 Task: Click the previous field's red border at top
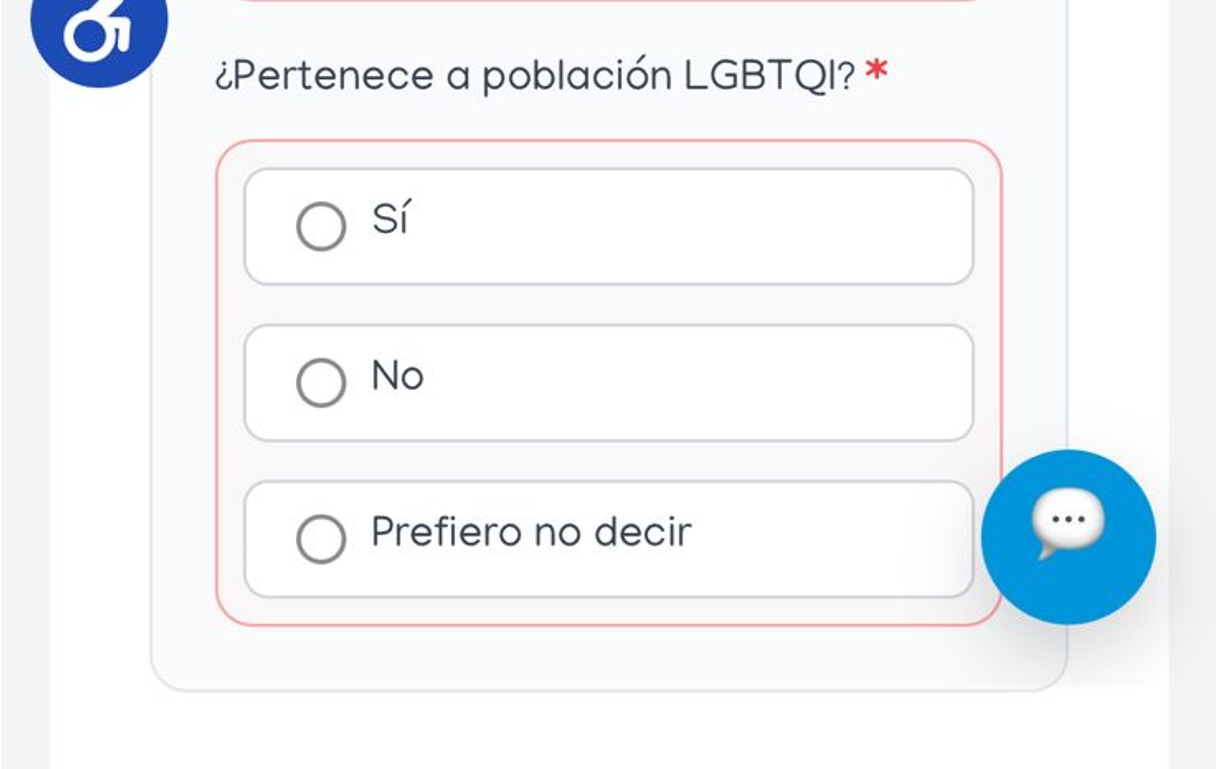(x=600, y=1)
